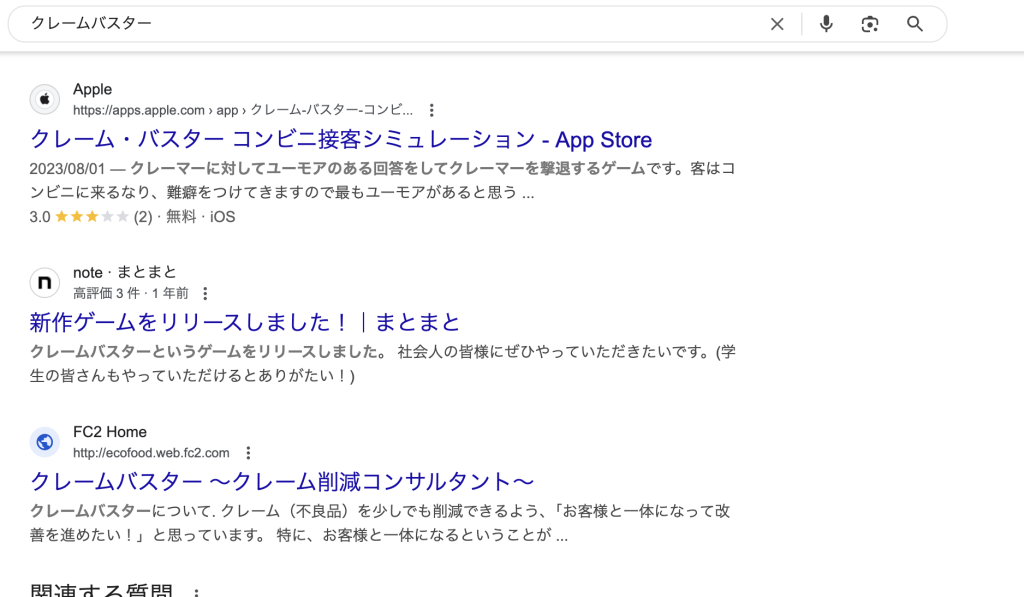Click the note snippet about 社会人の皆様
Image resolution: width=1024 pixels, height=597 pixels.
click(x=383, y=363)
